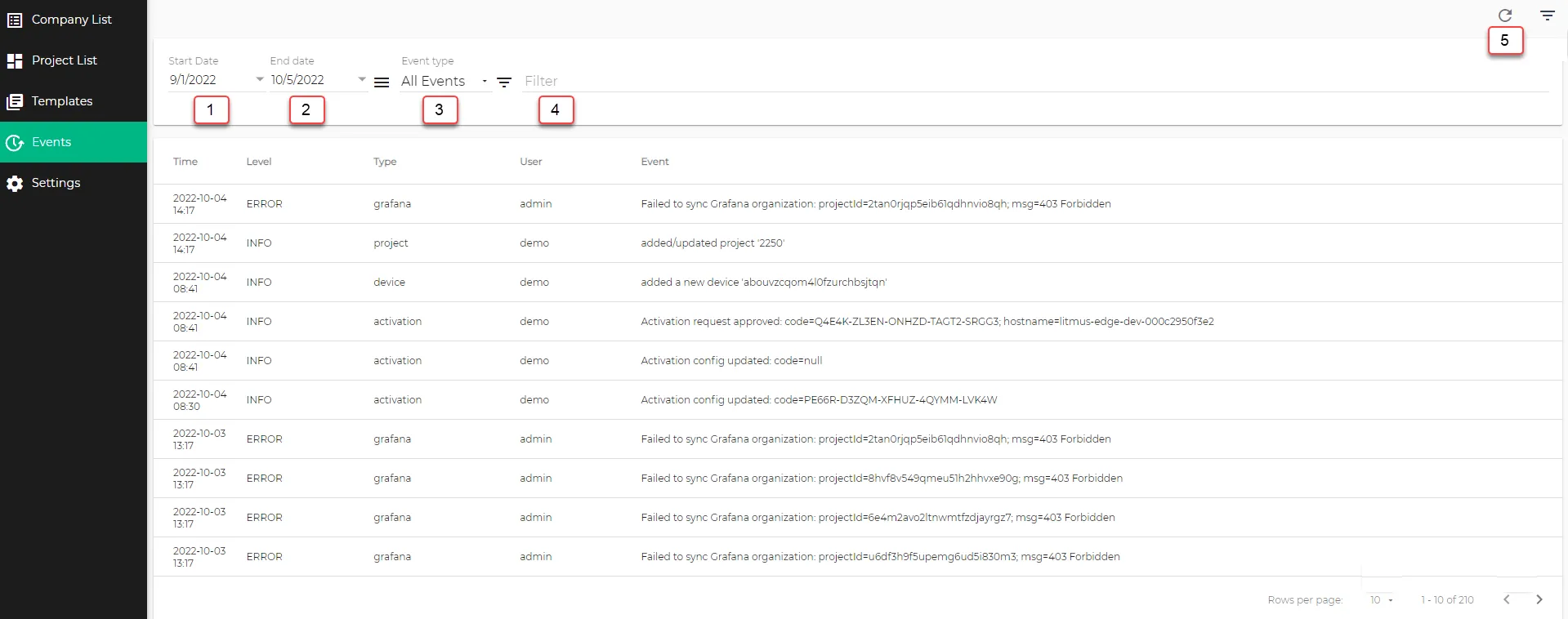Click the Company List sidebar icon
Viewport: 1568px width, 619px height.
(x=15, y=20)
